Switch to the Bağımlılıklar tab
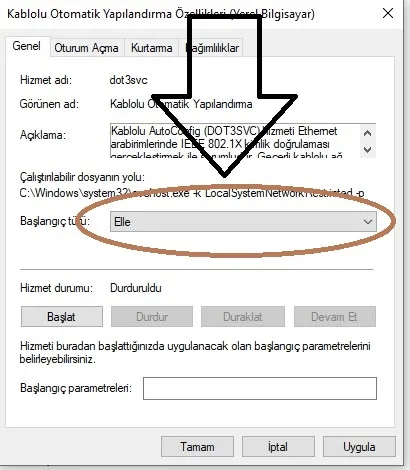410x470 pixels. coord(212,48)
